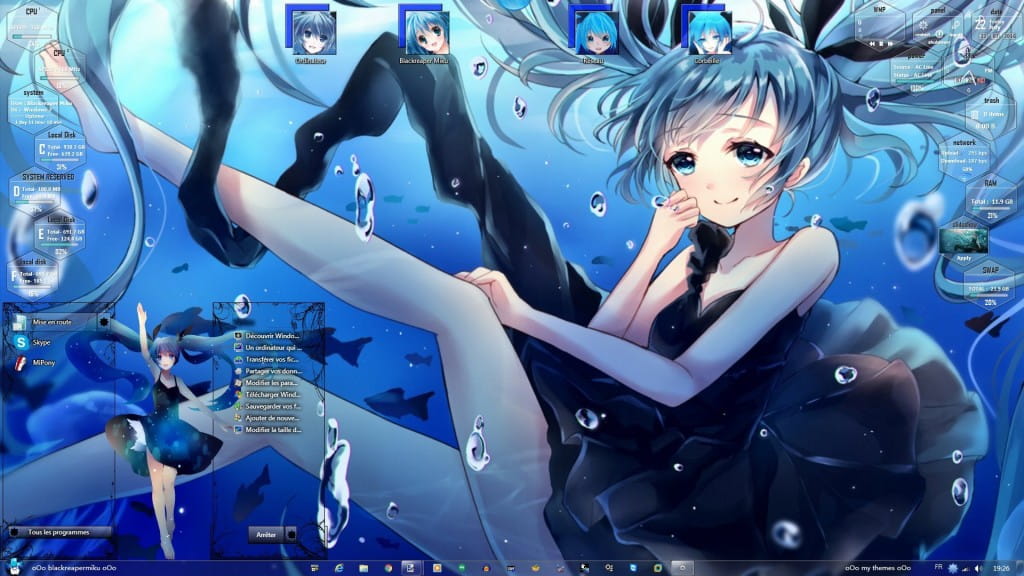
Task: Go to previous track in the WMP widget
Action: pyautogui.click(x=871, y=43)
